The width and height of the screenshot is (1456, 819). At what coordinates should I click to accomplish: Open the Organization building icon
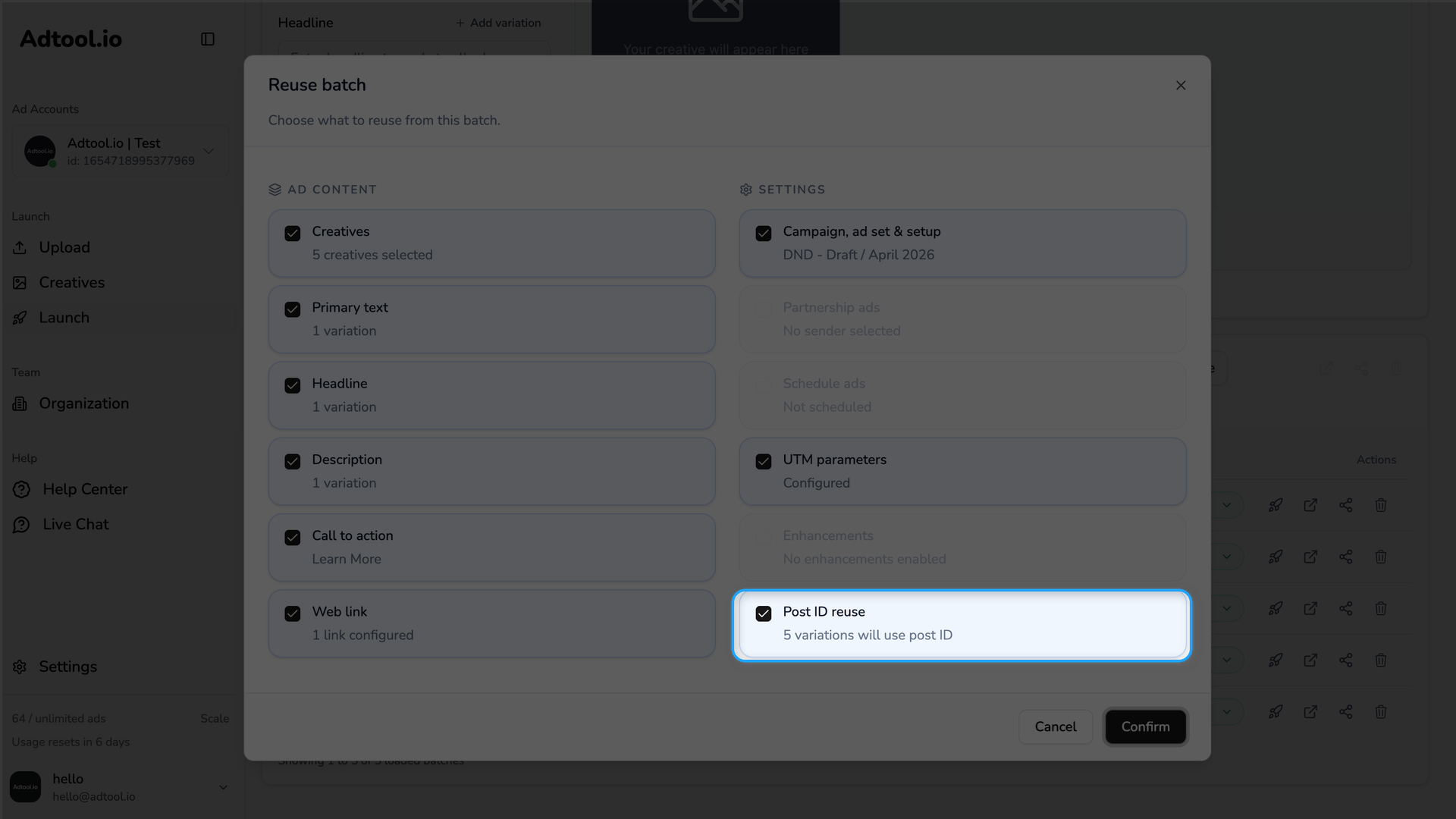tap(20, 403)
